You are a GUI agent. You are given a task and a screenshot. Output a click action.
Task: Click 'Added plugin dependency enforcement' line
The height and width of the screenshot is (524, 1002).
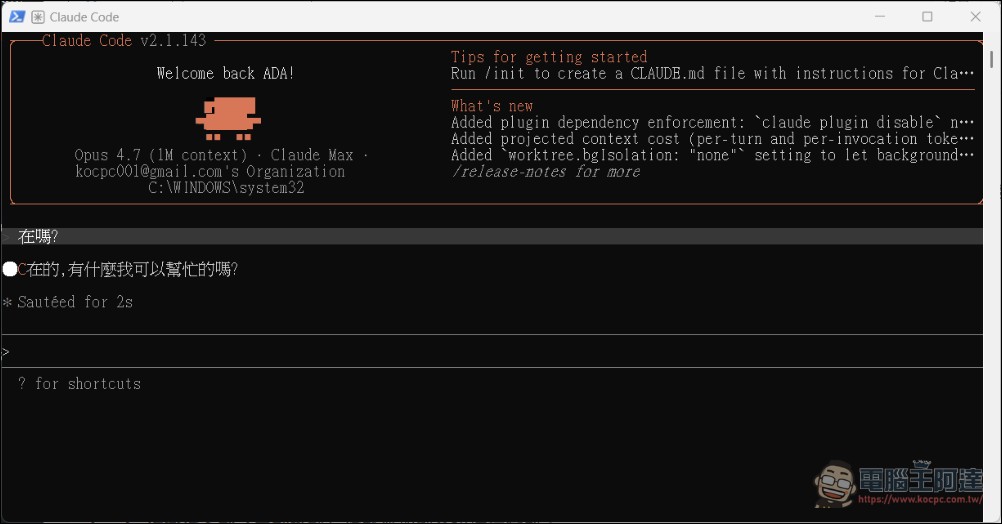tap(713, 122)
